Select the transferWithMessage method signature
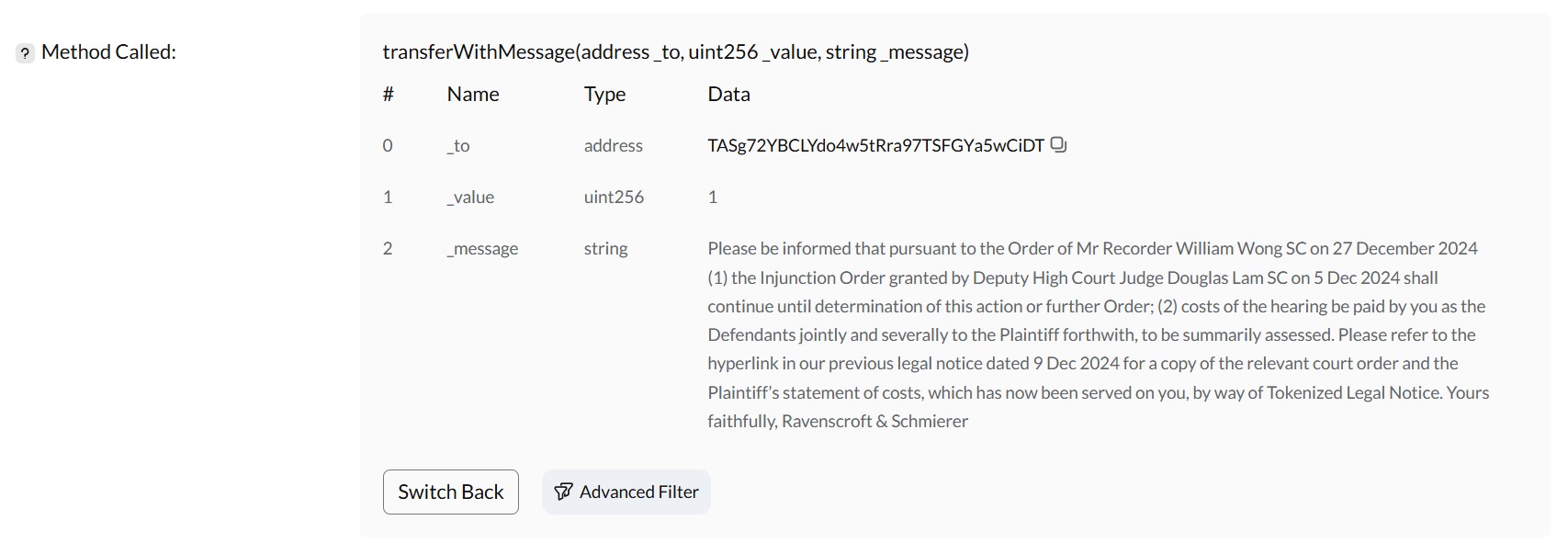 pos(675,52)
